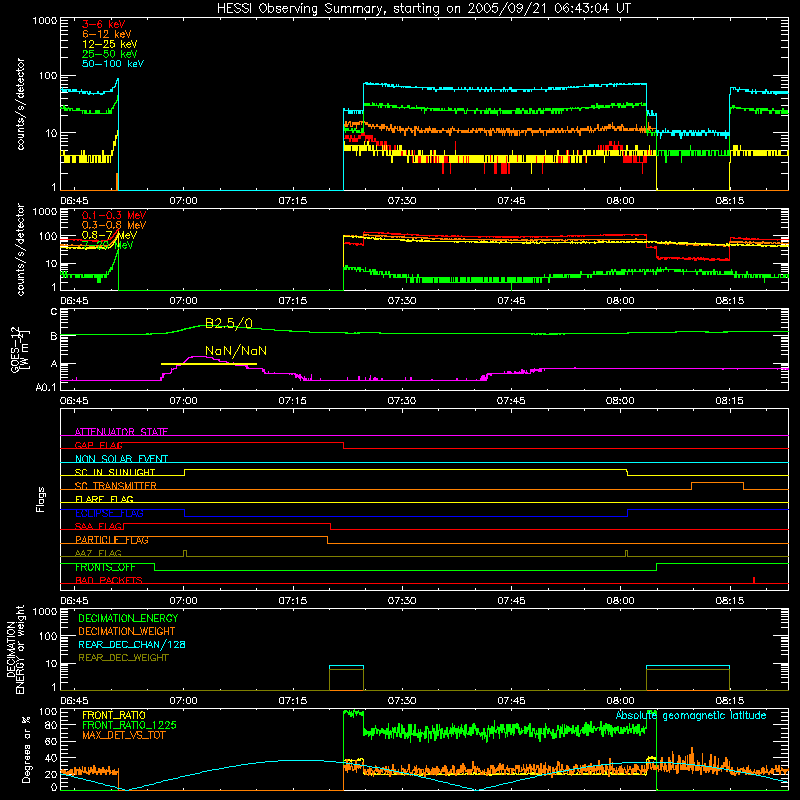Click the 07:00 tick label in decimation panel
Image resolution: width=800 pixels, height=800 pixels.
[x=183, y=701]
